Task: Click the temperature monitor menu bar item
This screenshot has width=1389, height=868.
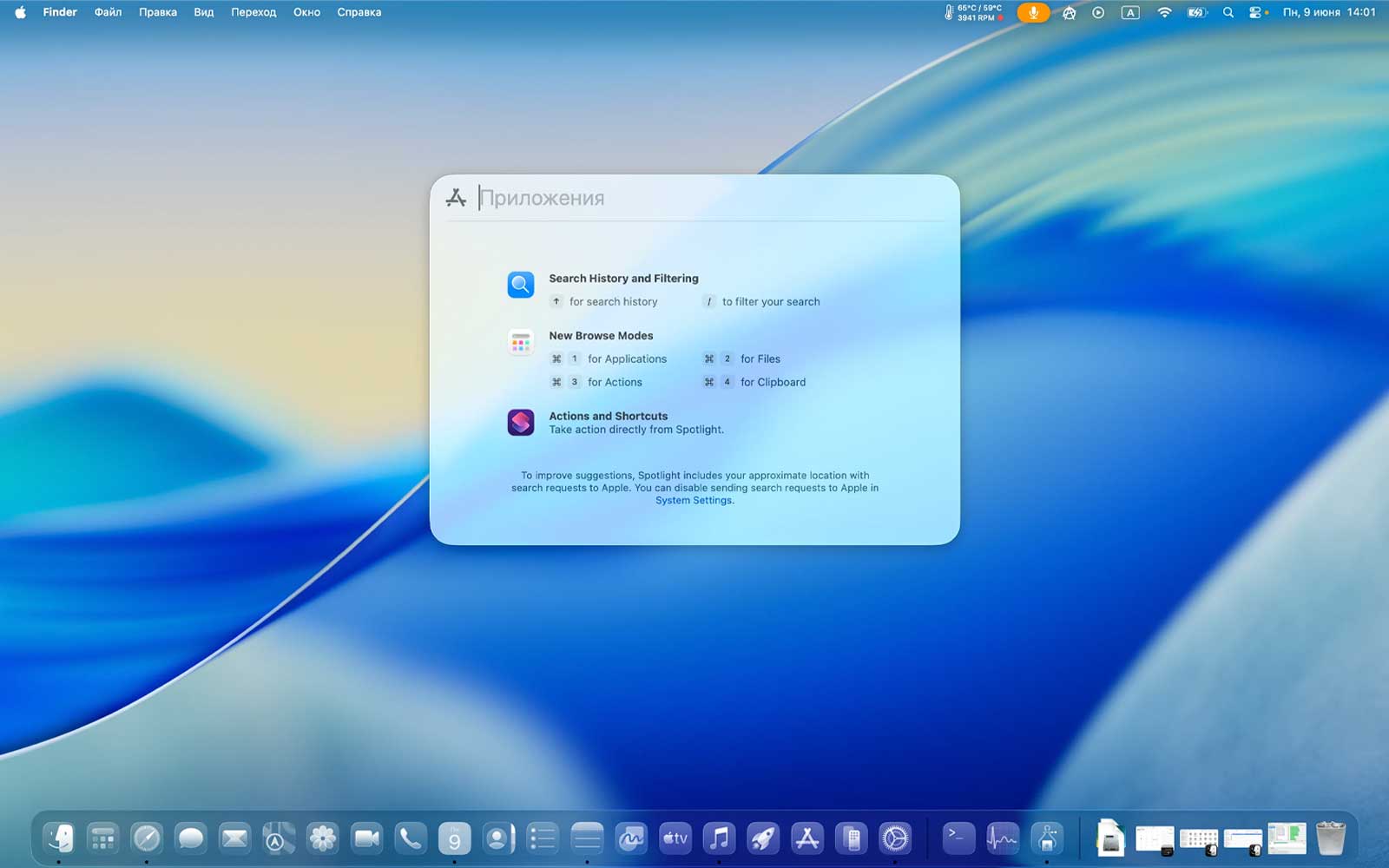Action: click(x=973, y=12)
